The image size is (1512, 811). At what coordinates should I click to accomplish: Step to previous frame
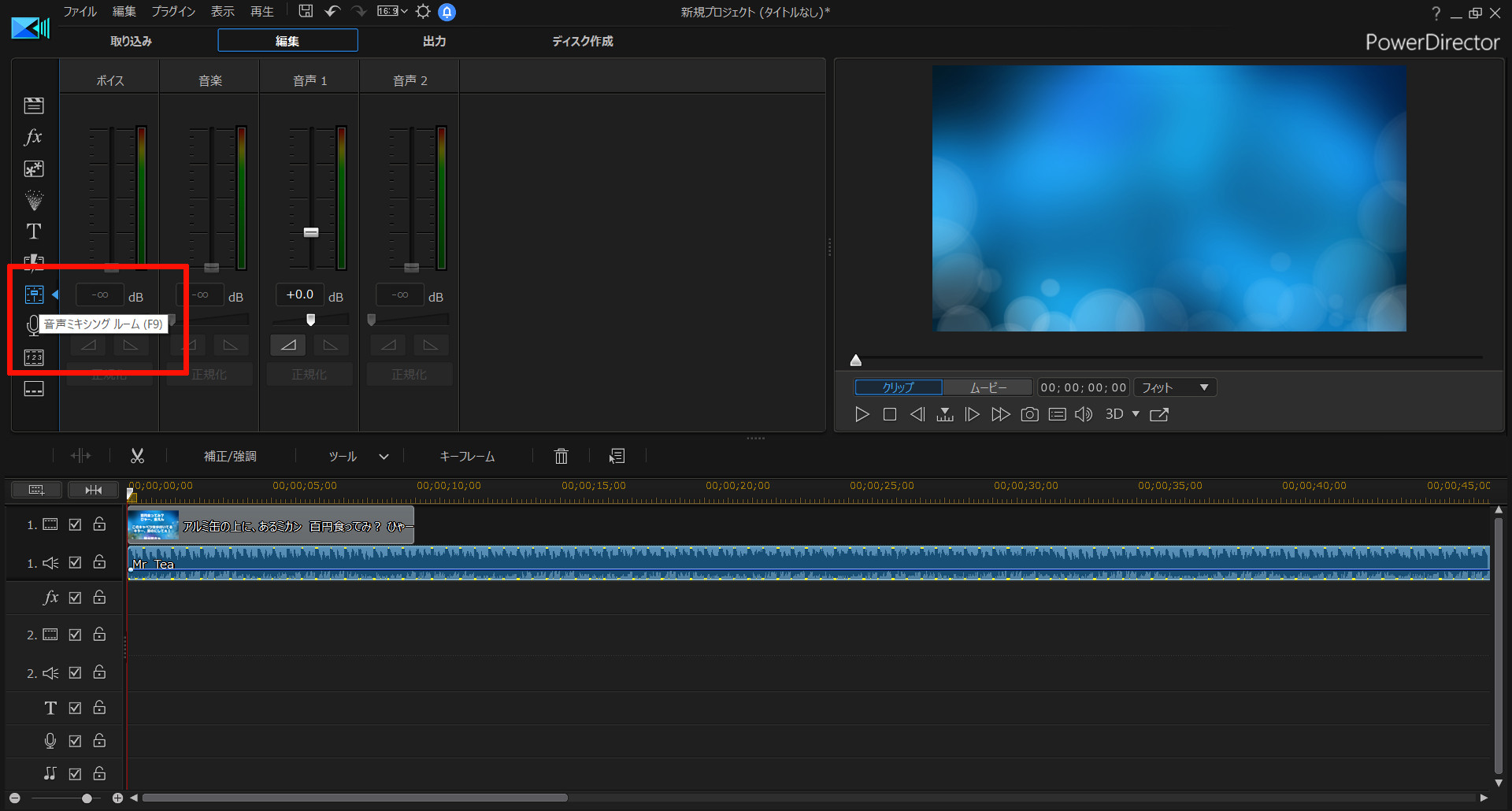tap(917, 414)
